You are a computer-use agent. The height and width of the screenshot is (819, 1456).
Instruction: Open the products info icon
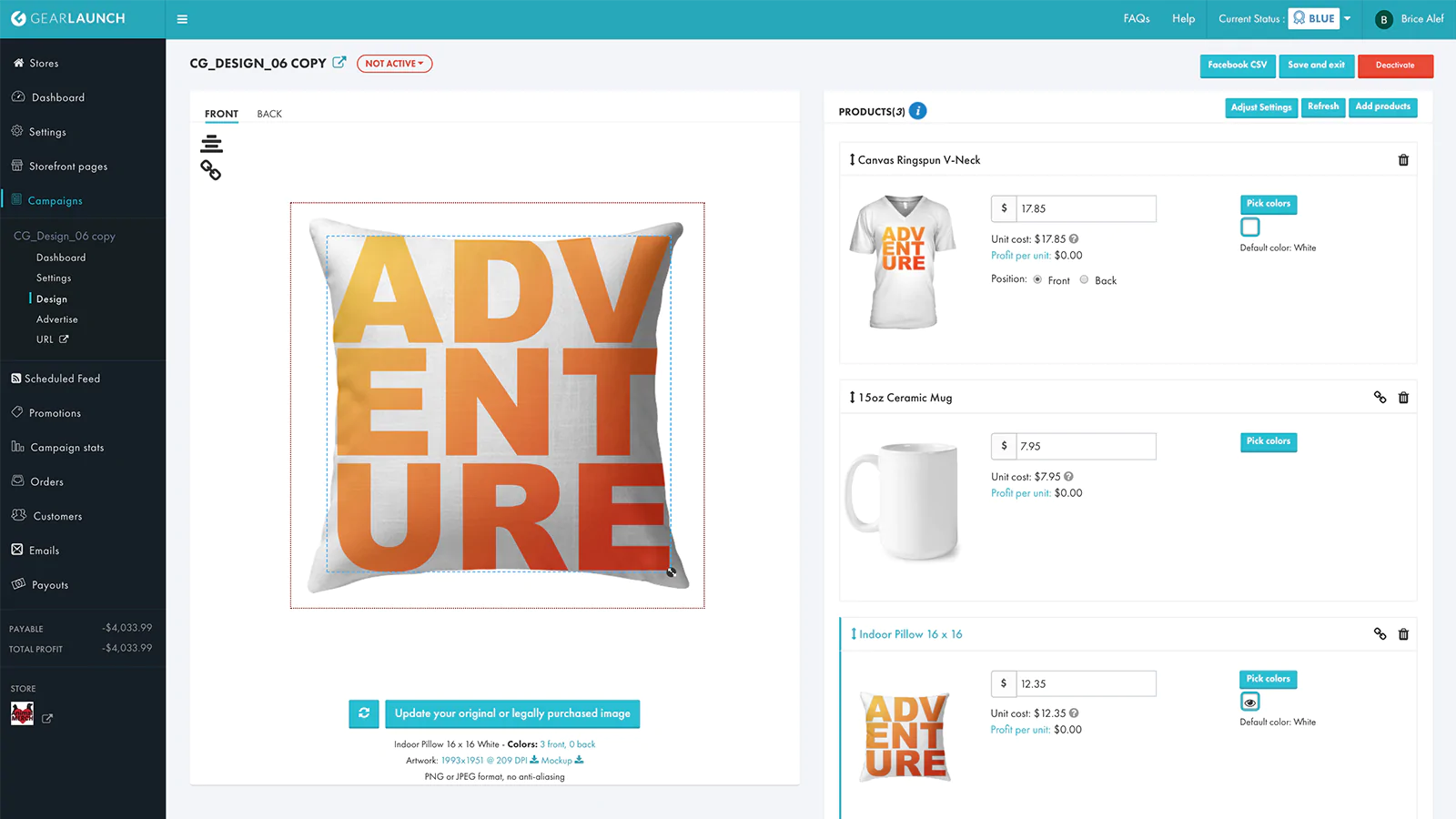point(918,111)
